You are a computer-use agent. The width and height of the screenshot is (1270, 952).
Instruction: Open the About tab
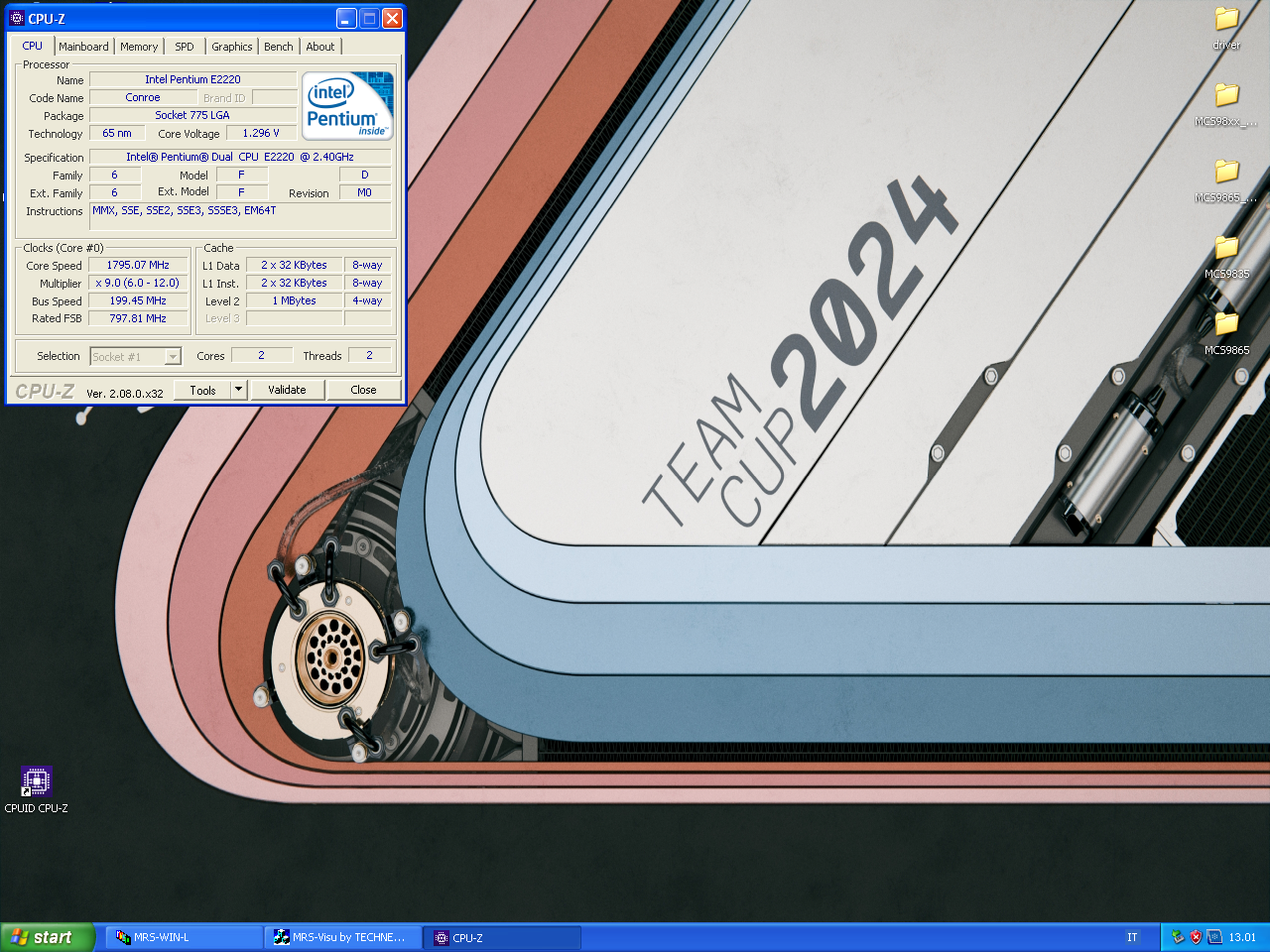(320, 47)
